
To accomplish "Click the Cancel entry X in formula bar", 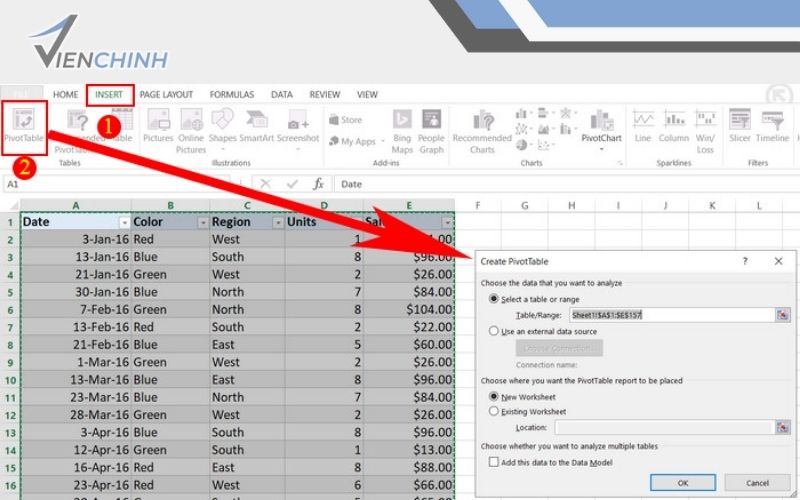I will [x=265, y=184].
